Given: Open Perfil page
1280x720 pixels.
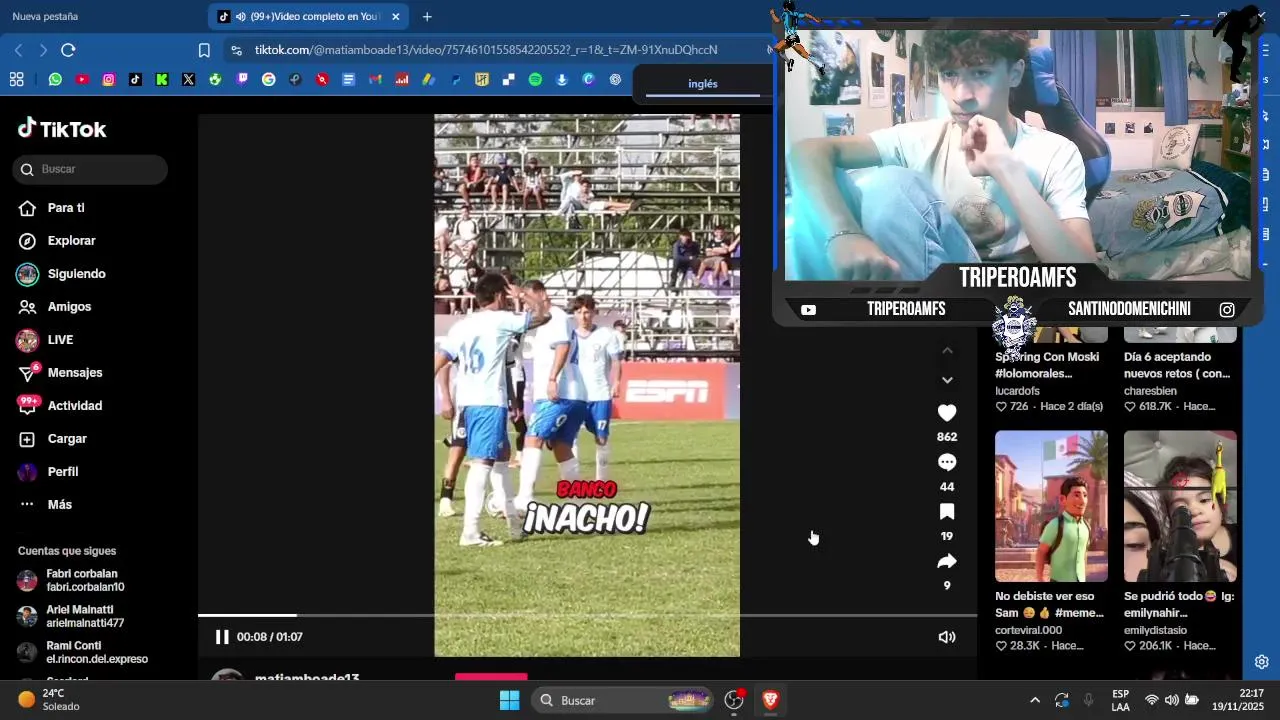Looking at the screenshot, I should point(62,472).
